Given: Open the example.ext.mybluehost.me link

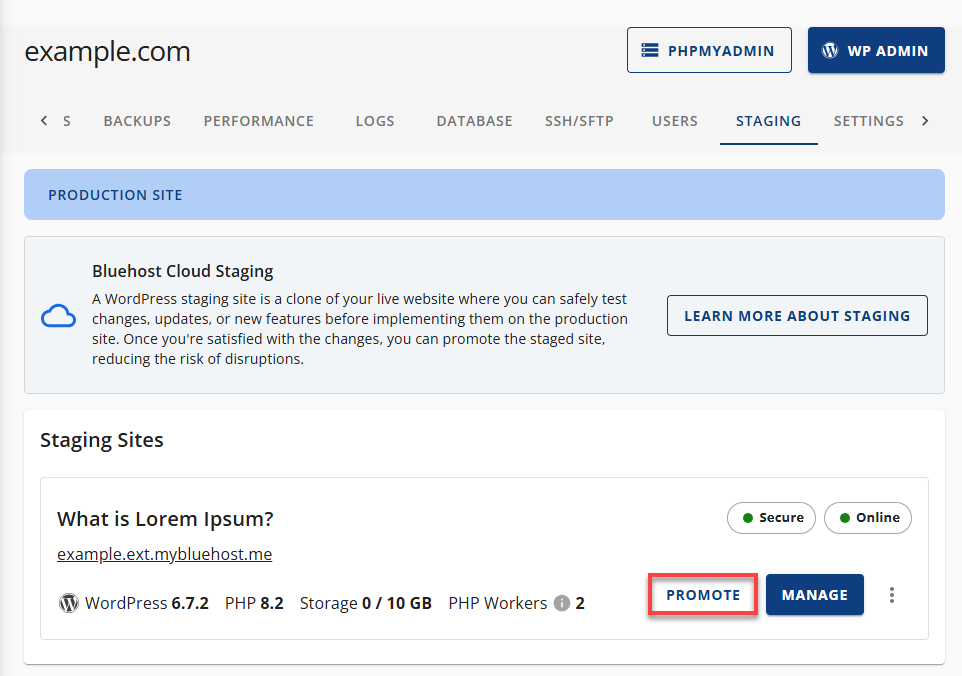Looking at the screenshot, I should tap(164, 554).
